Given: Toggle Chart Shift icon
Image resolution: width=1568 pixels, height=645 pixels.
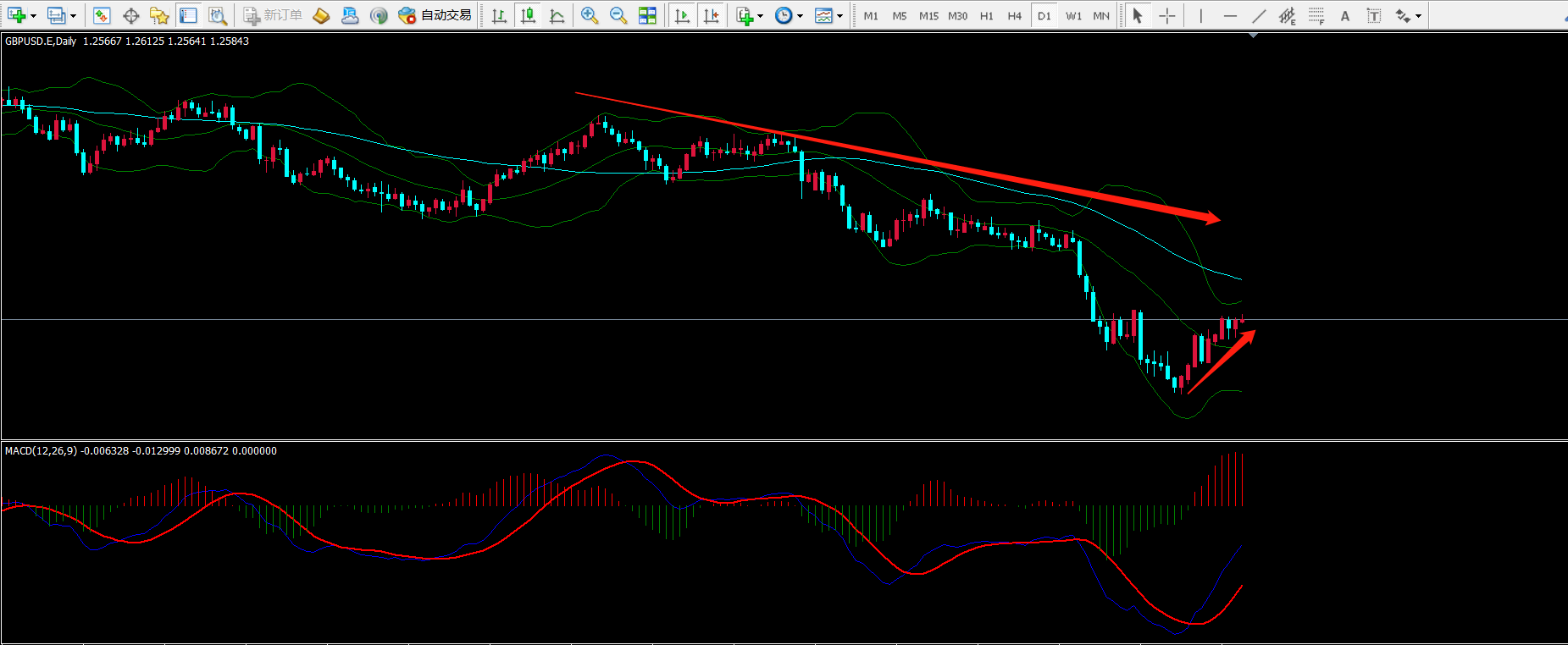Looking at the screenshot, I should [711, 15].
